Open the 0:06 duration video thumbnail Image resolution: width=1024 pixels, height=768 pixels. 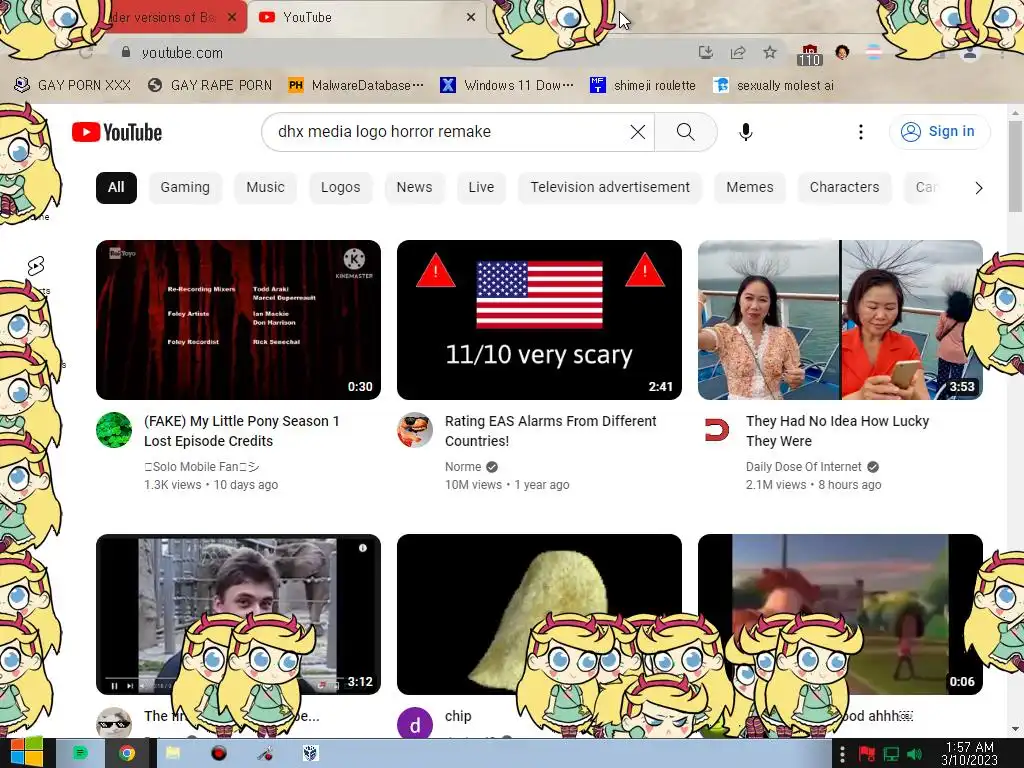pyautogui.click(x=840, y=614)
